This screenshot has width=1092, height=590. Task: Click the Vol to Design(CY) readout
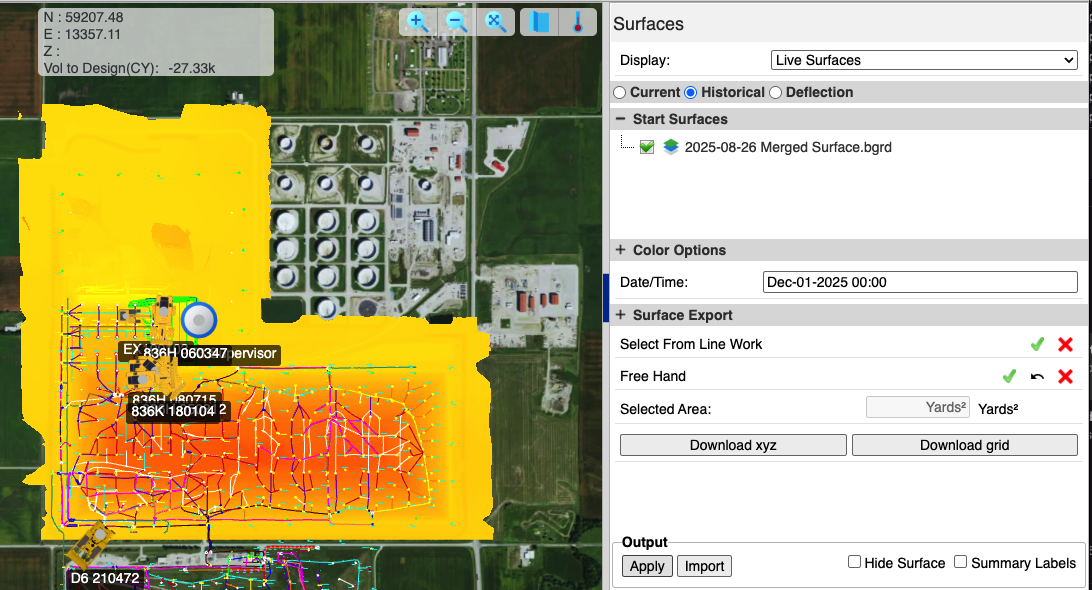click(x=130, y=68)
